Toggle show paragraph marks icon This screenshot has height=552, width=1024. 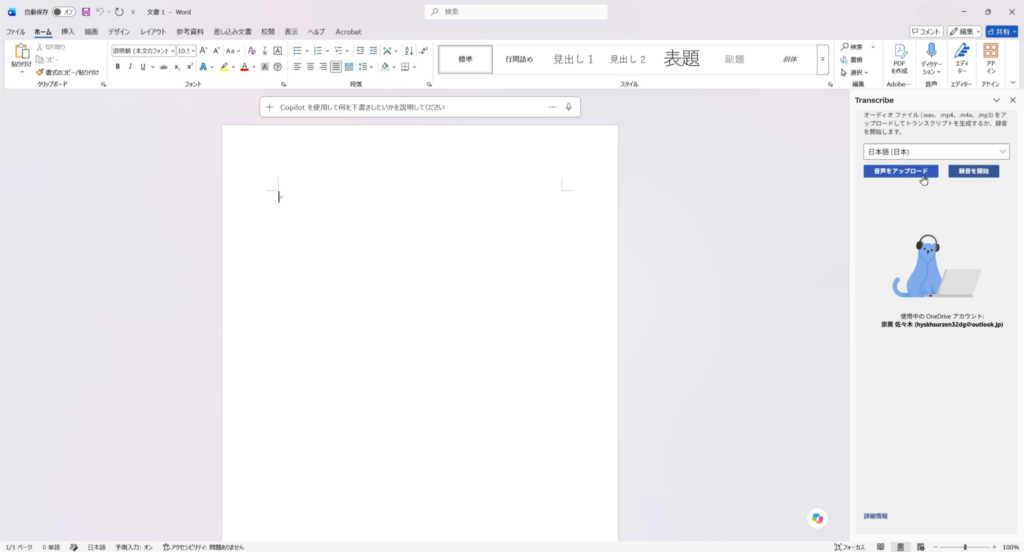(x=424, y=50)
